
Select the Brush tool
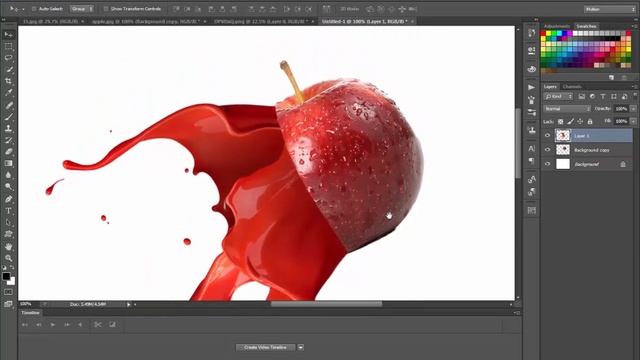pos(8,117)
